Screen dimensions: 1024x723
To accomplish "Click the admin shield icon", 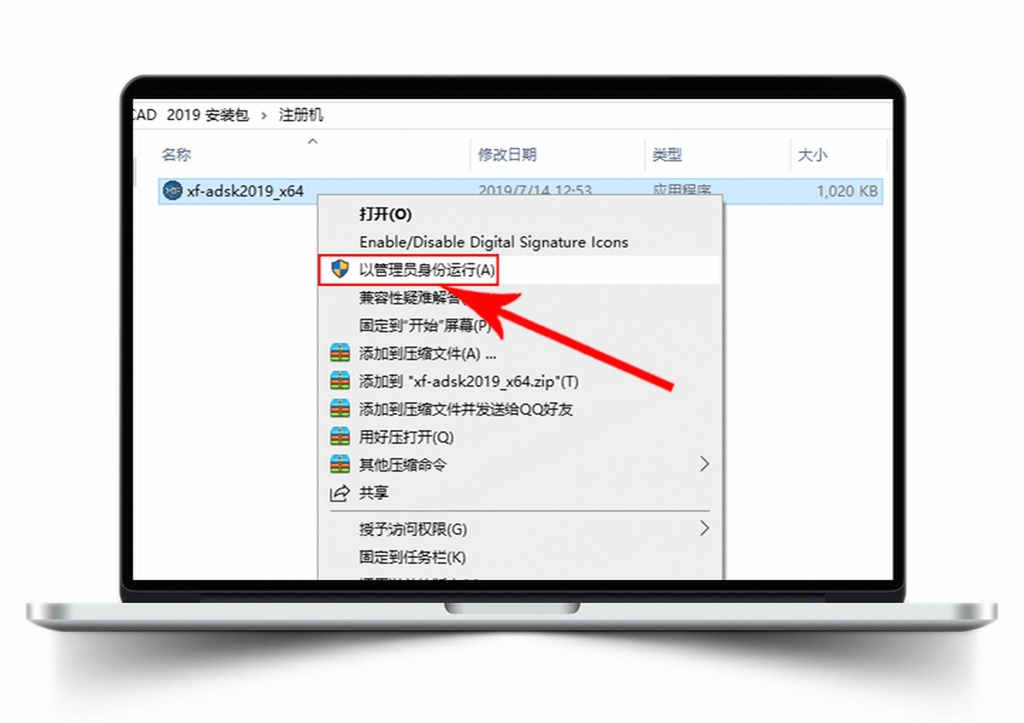I will 340,268.
